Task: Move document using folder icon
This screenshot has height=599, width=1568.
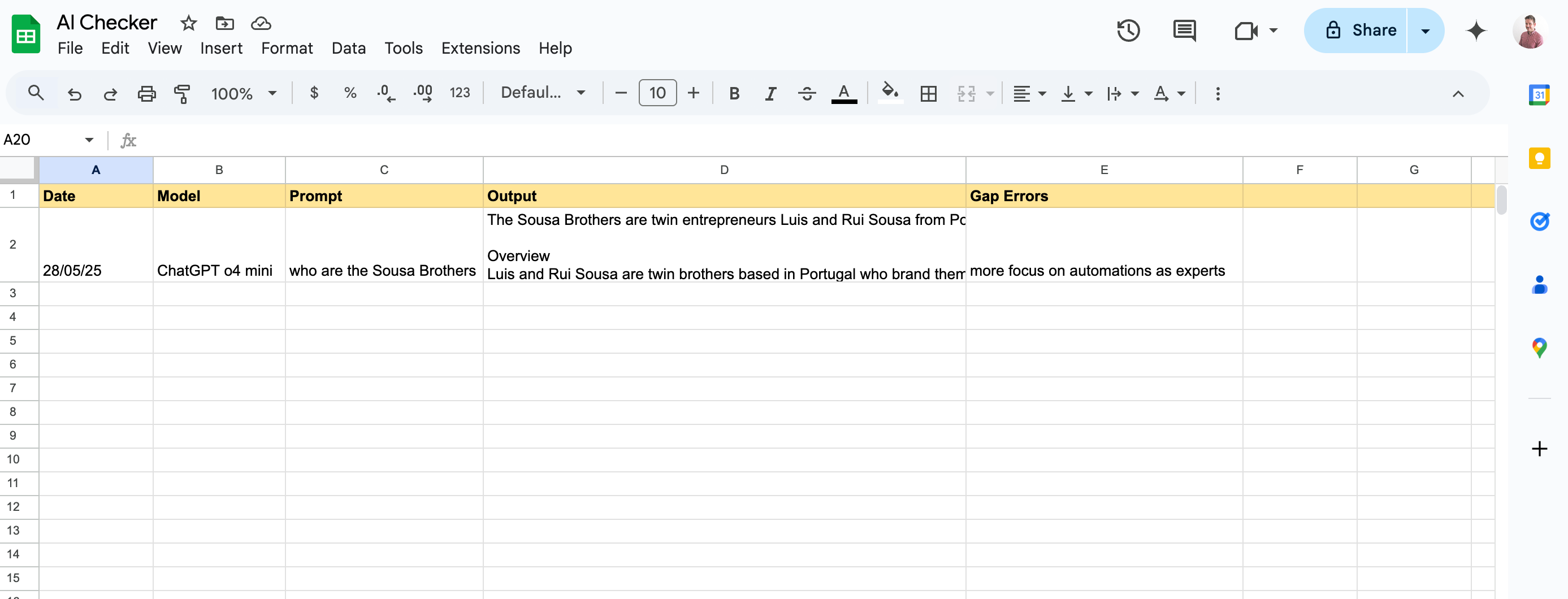Action: pyautogui.click(x=224, y=23)
